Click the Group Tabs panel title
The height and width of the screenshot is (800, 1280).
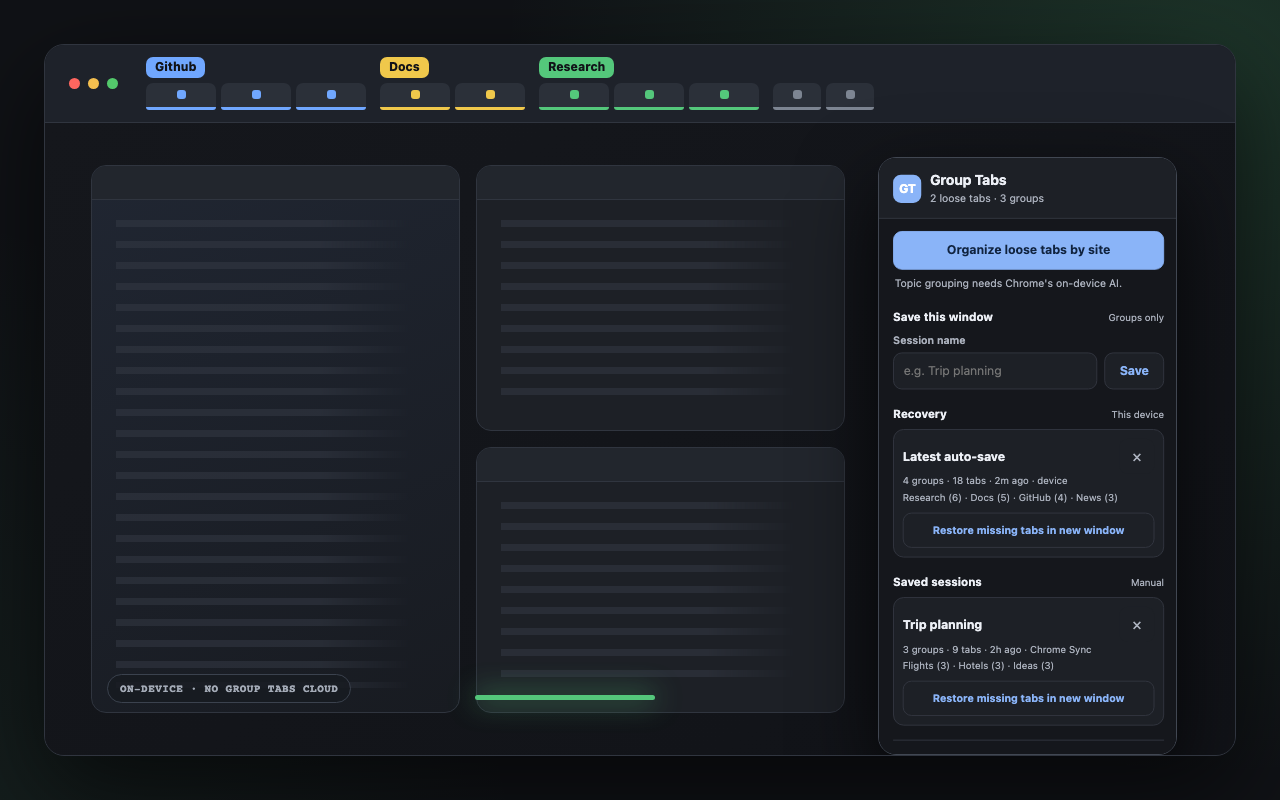tap(968, 180)
